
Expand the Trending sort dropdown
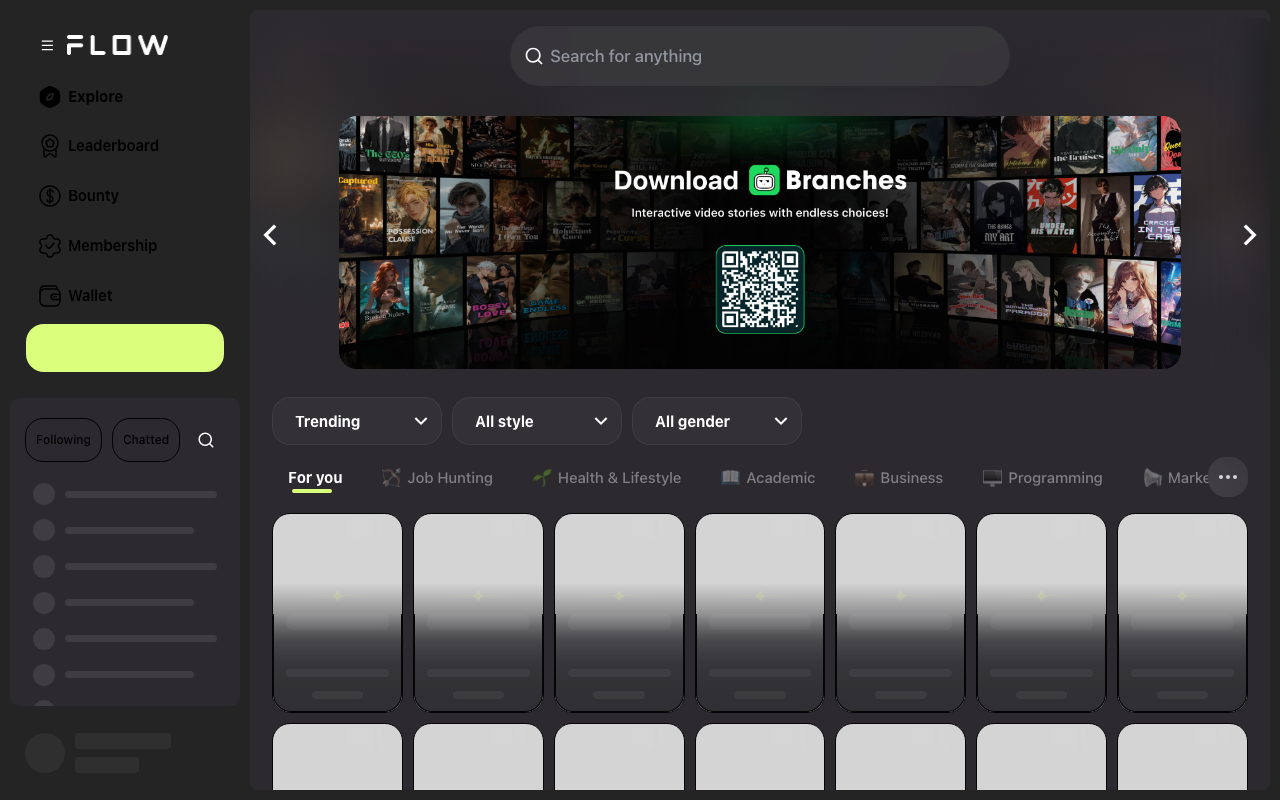coord(357,421)
